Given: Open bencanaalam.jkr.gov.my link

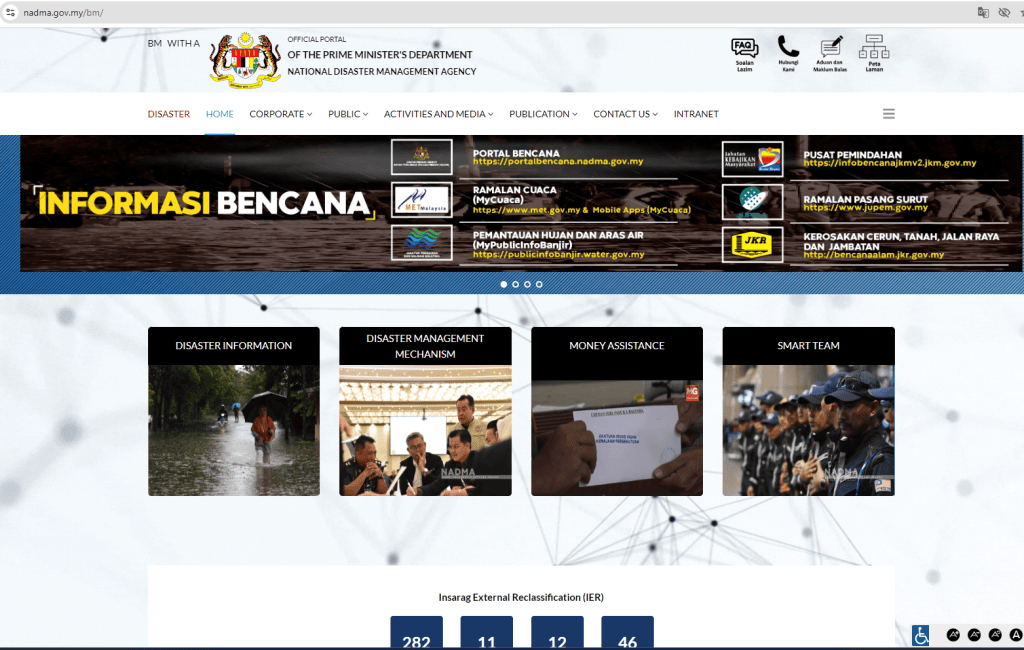Looking at the screenshot, I should click(874, 255).
